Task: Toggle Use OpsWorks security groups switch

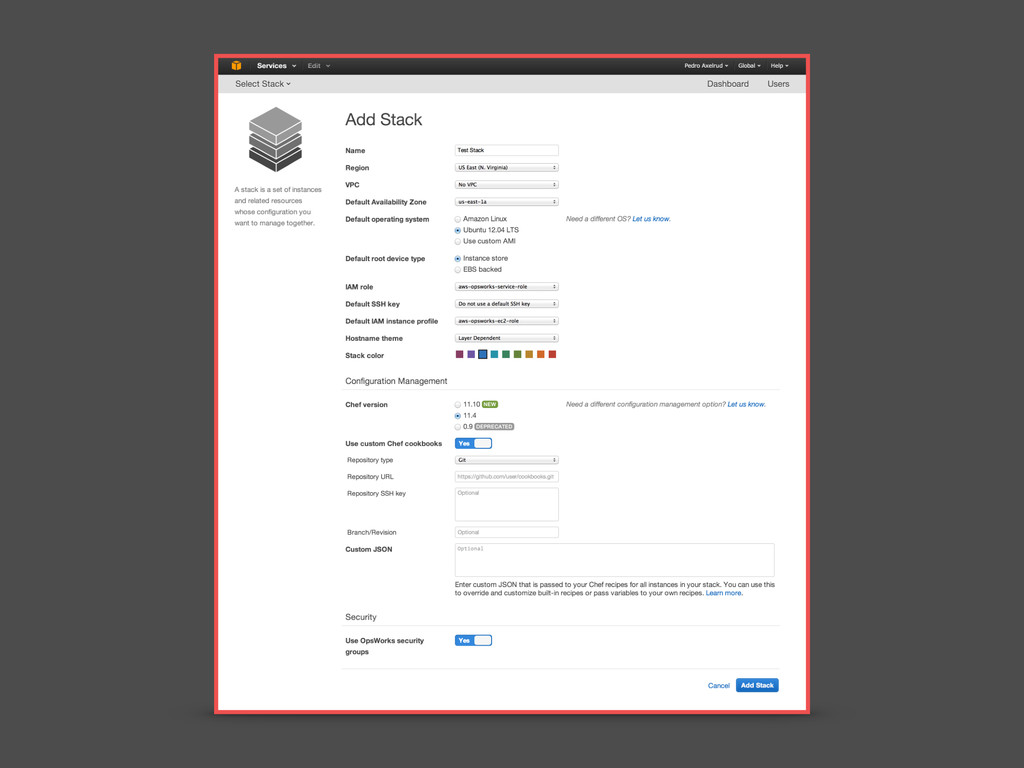Action: (473, 641)
